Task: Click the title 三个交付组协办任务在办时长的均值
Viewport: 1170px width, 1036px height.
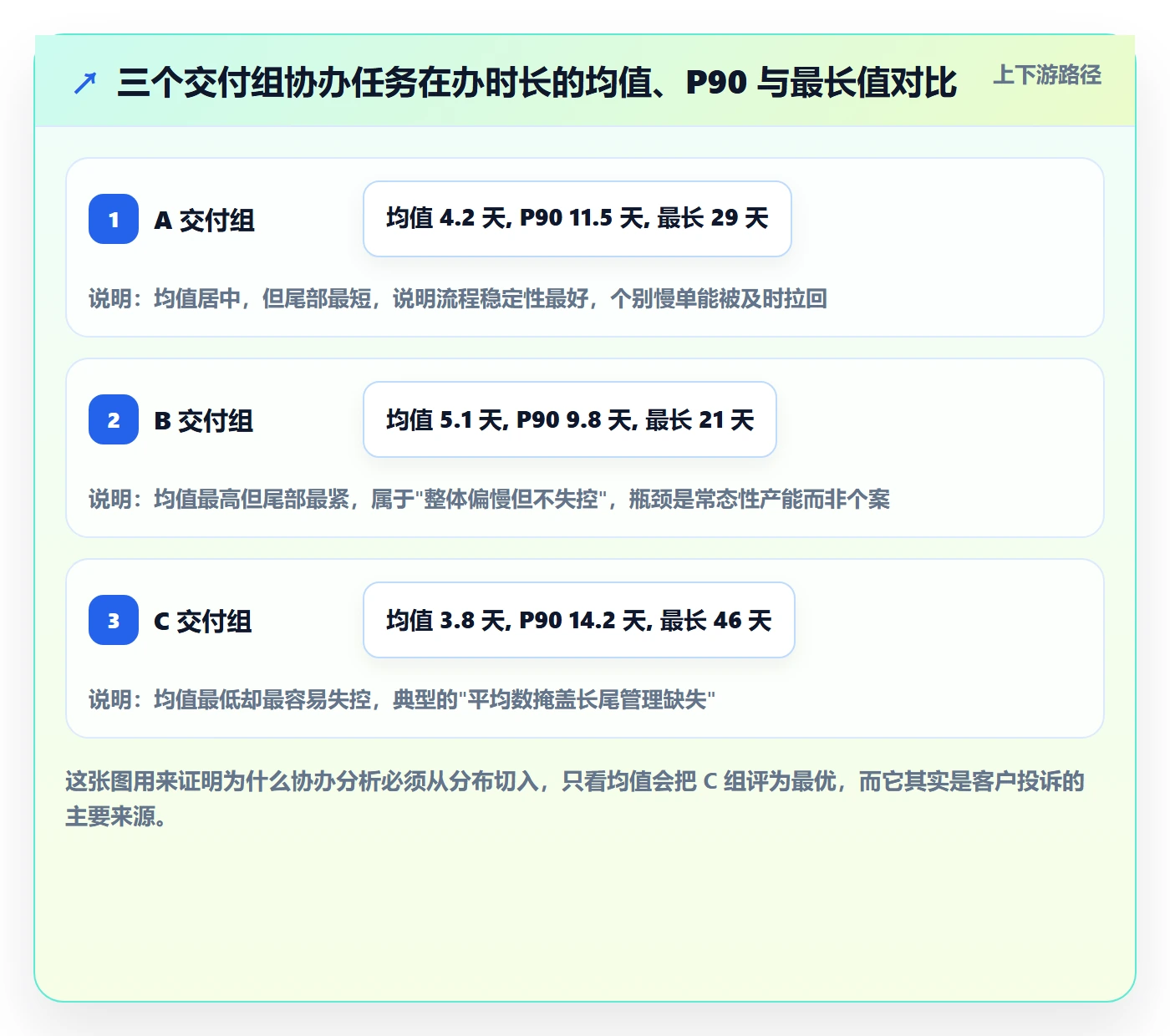Action: pyautogui.click(x=537, y=83)
